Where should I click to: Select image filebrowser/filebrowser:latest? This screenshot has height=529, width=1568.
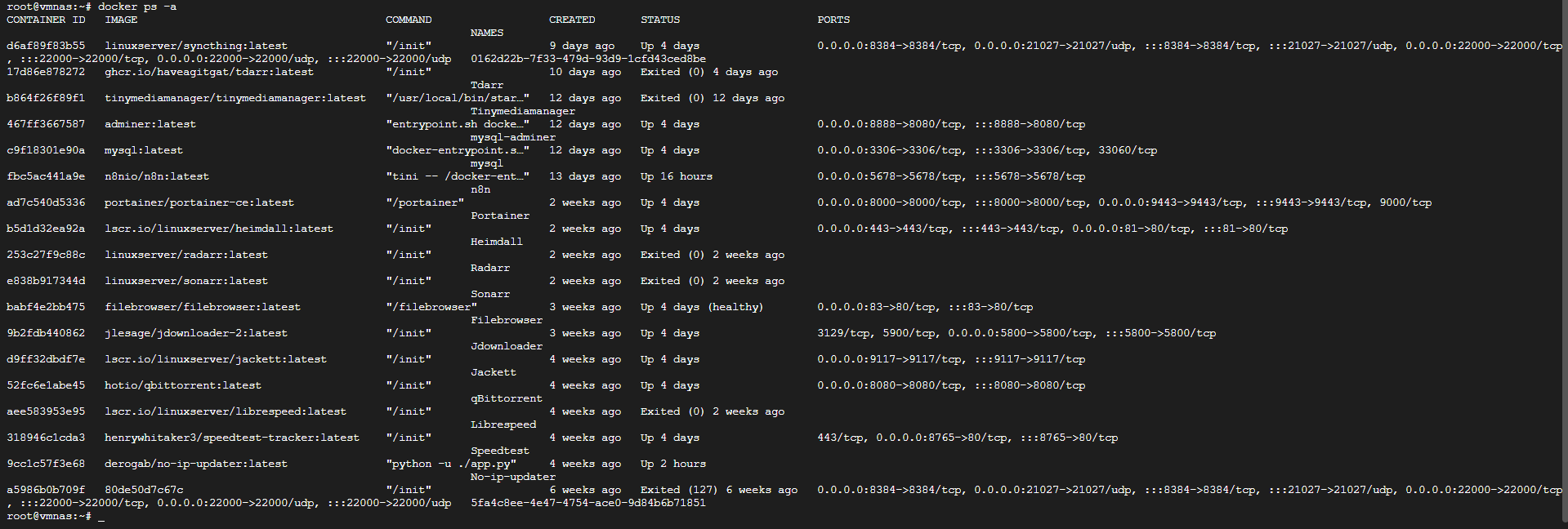pos(203,307)
